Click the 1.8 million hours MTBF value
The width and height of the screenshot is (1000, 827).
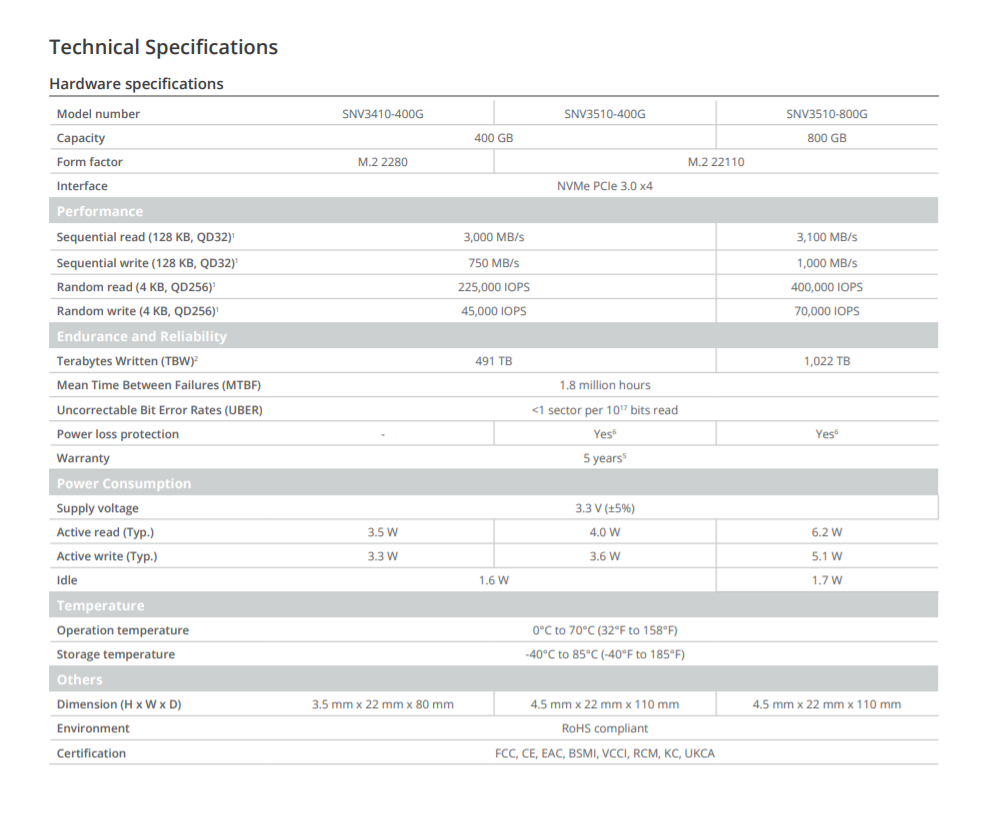[x=604, y=385]
